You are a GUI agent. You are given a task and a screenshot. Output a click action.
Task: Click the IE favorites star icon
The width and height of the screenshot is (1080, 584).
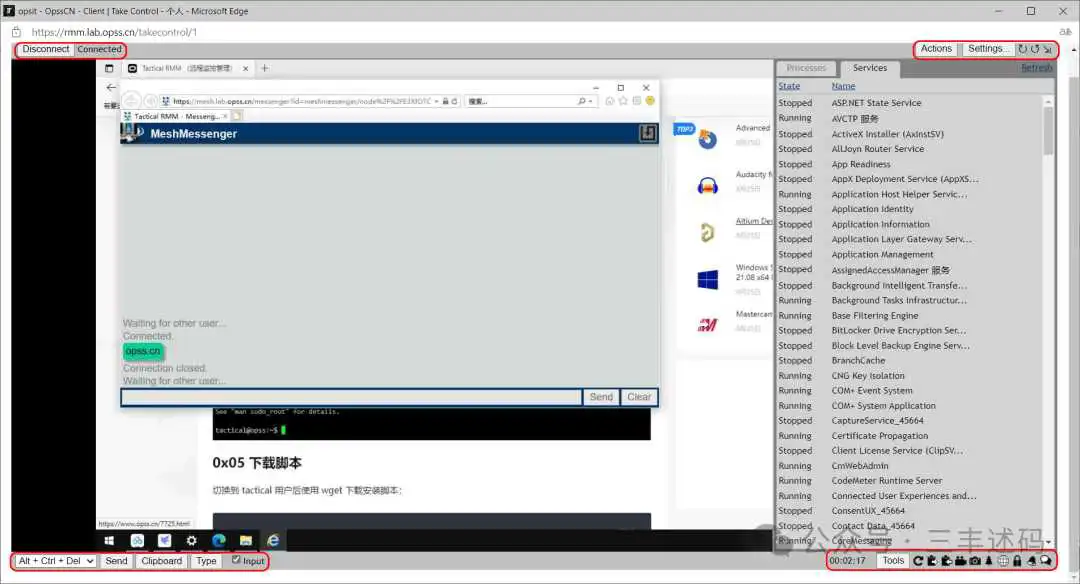623,101
